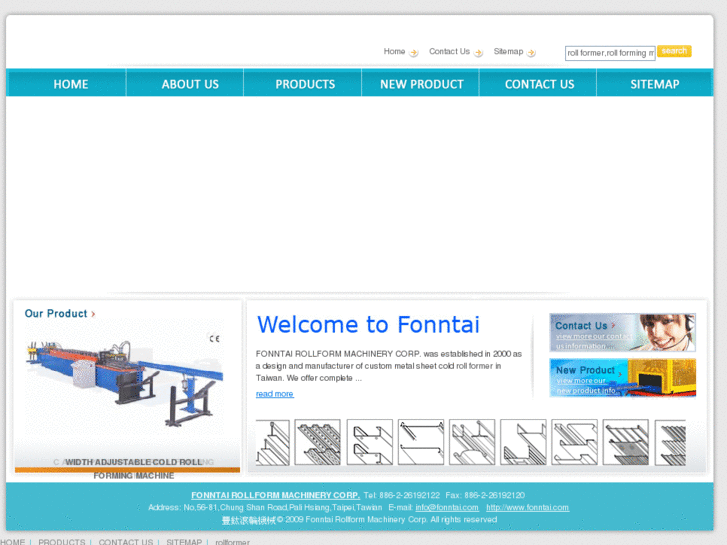Open the eighth thumbnail with corrugated sheets
The height and width of the screenshot is (545, 727).
coord(625,442)
